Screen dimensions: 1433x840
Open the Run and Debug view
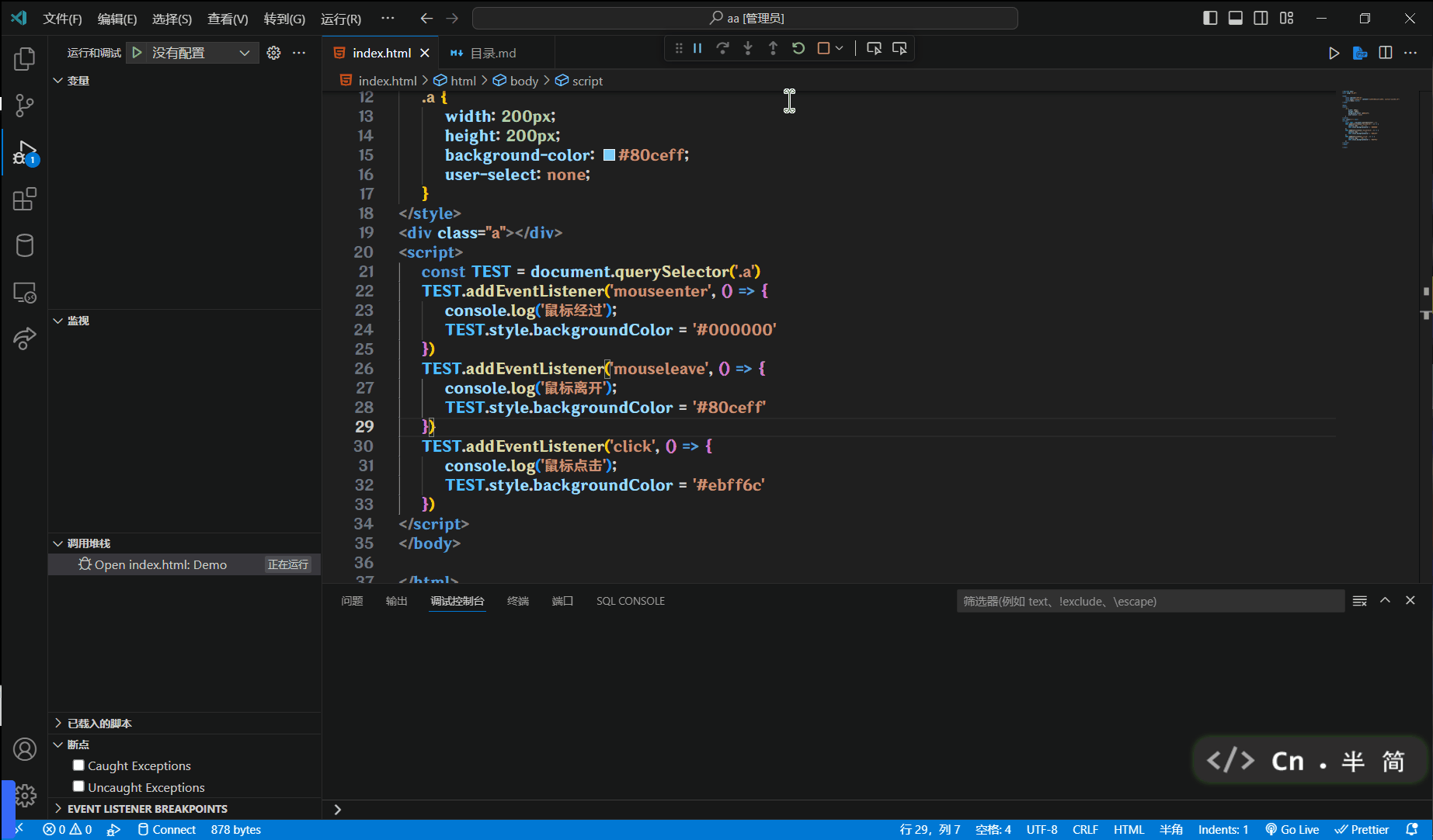pos(25,152)
